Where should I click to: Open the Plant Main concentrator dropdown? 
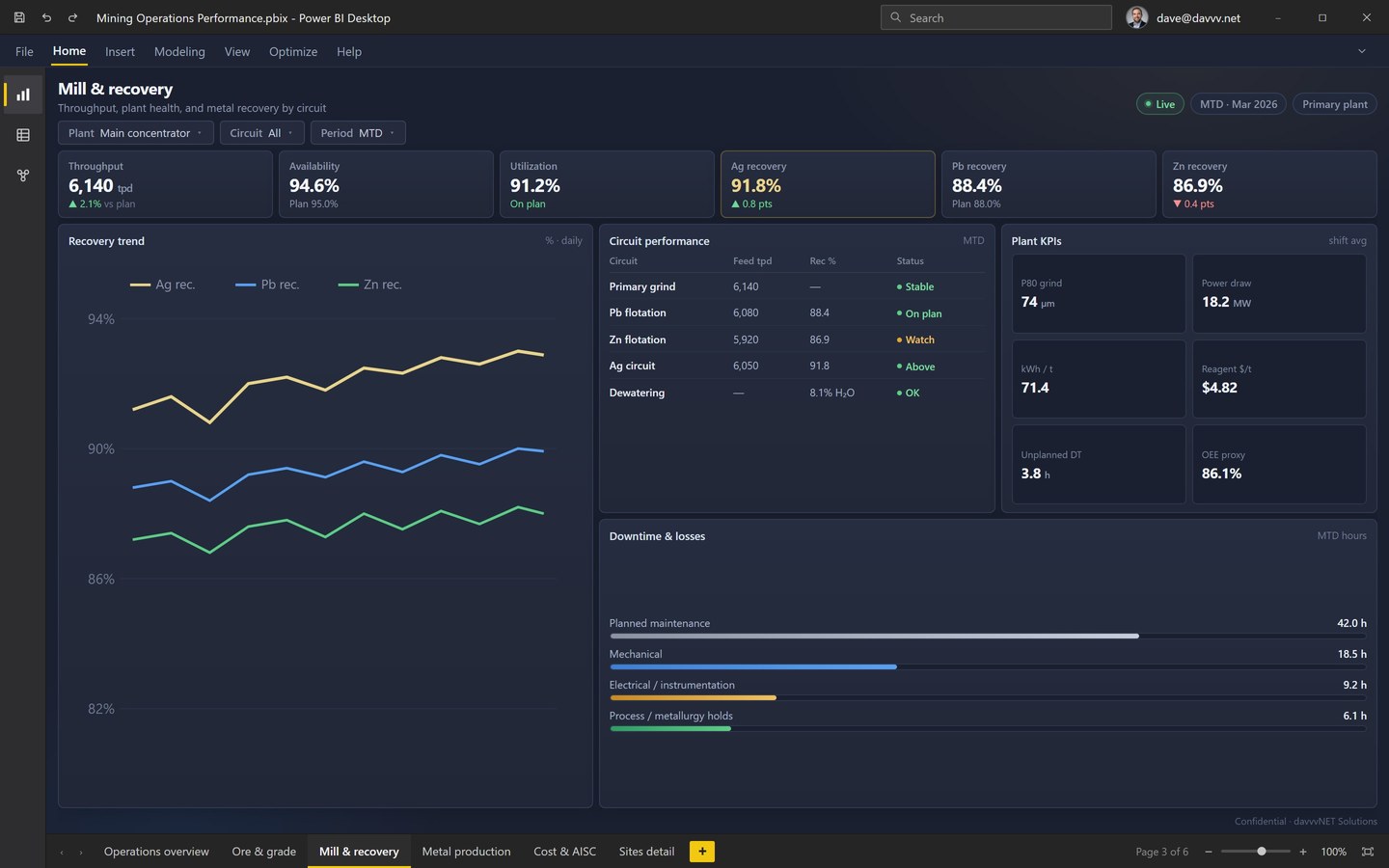click(136, 133)
